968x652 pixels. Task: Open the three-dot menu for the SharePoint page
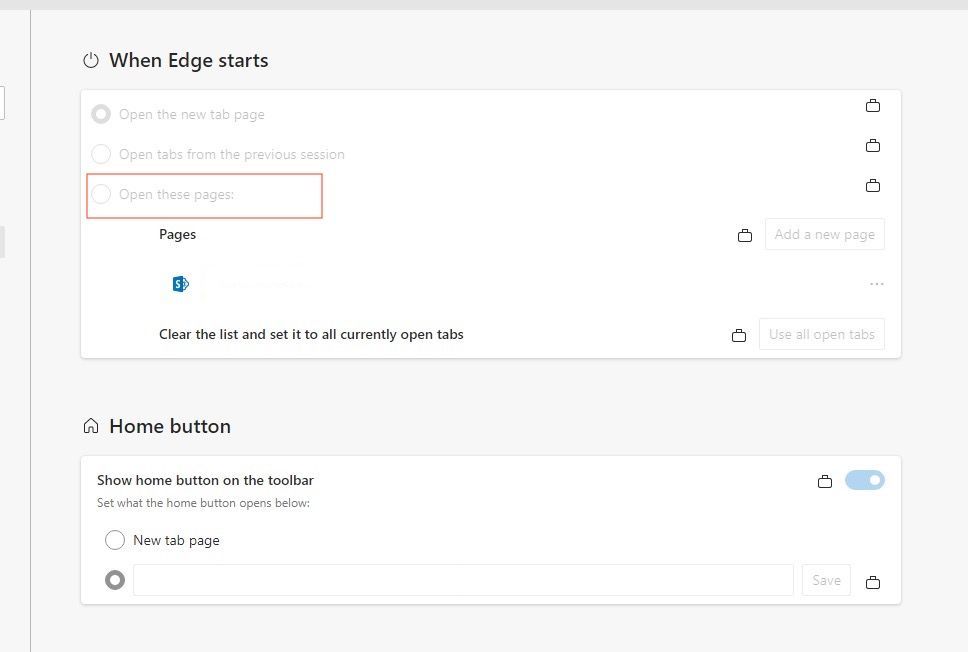877,284
